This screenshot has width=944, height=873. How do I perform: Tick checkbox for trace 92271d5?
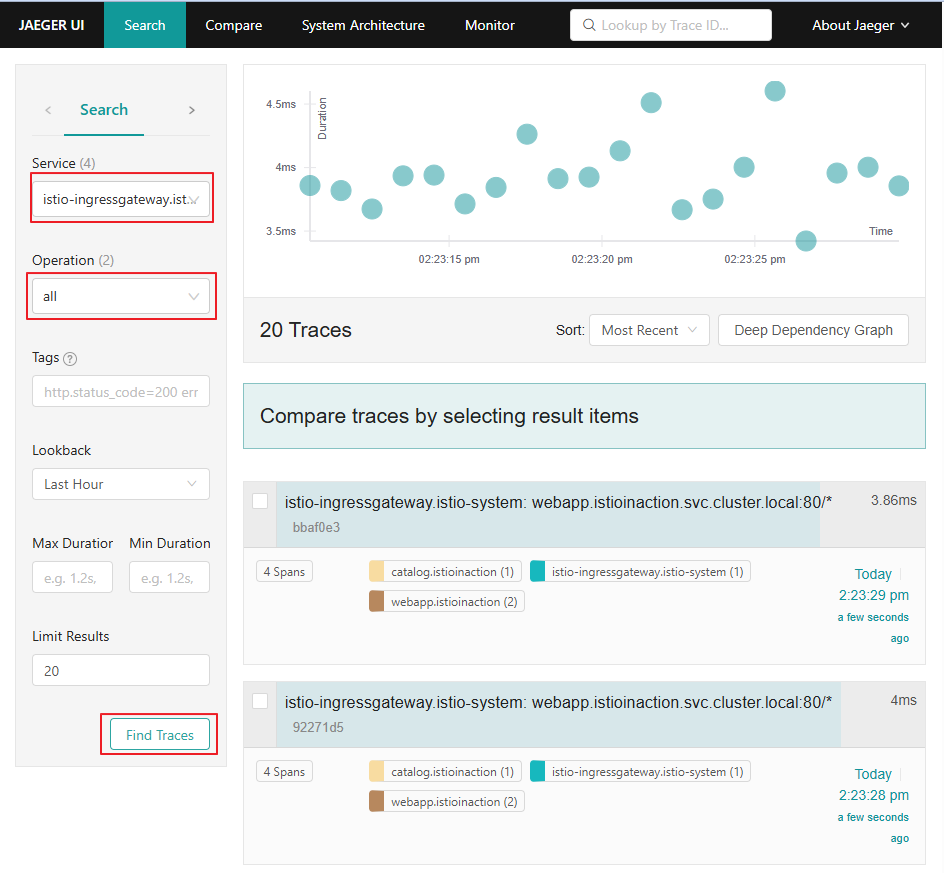(x=260, y=701)
